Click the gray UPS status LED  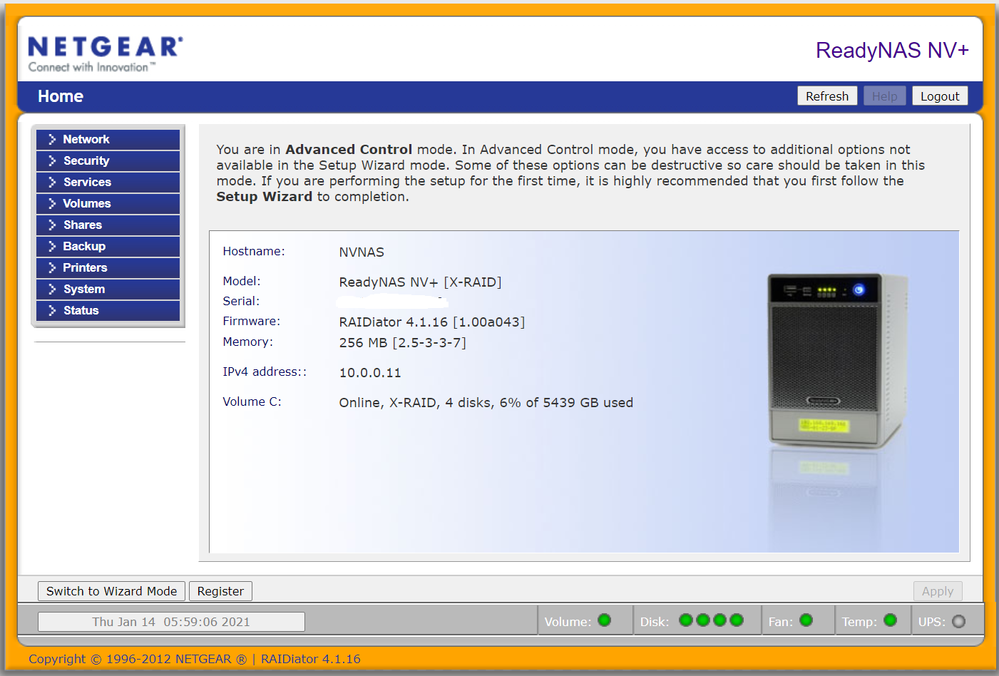coord(959,621)
